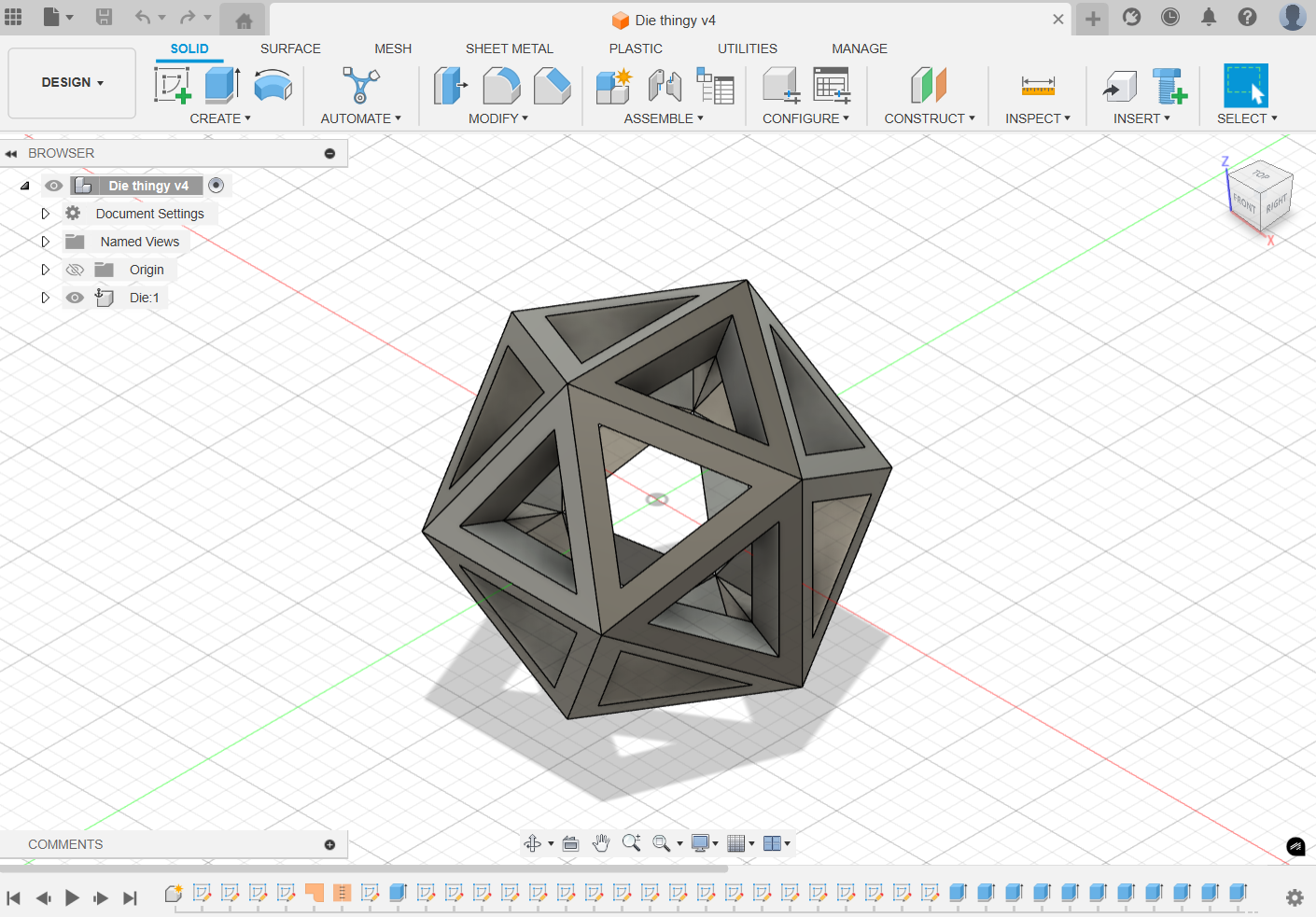This screenshot has width=1316, height=917.
Task: Open the CONSTRUCT dropdown menu
Action: [930, 118]
